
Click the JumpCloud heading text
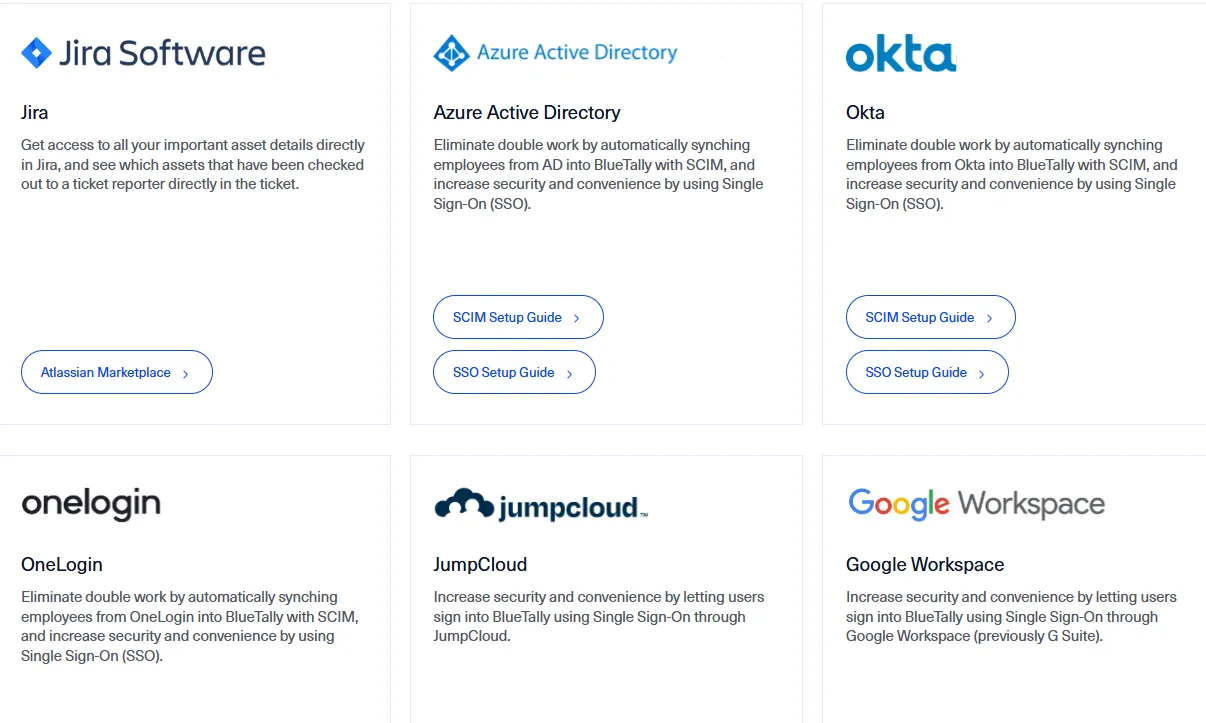(480, 565)
